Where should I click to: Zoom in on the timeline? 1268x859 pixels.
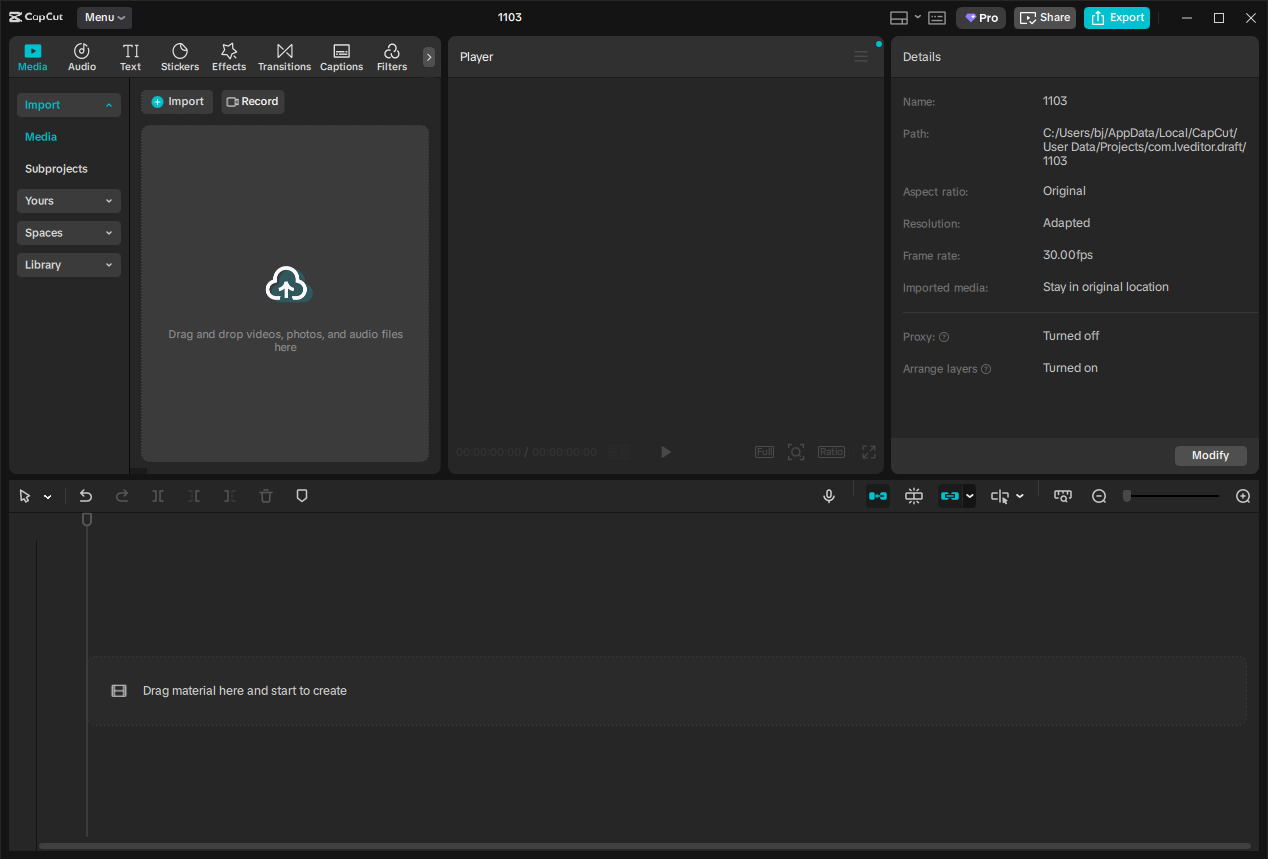pos(1242,495)
